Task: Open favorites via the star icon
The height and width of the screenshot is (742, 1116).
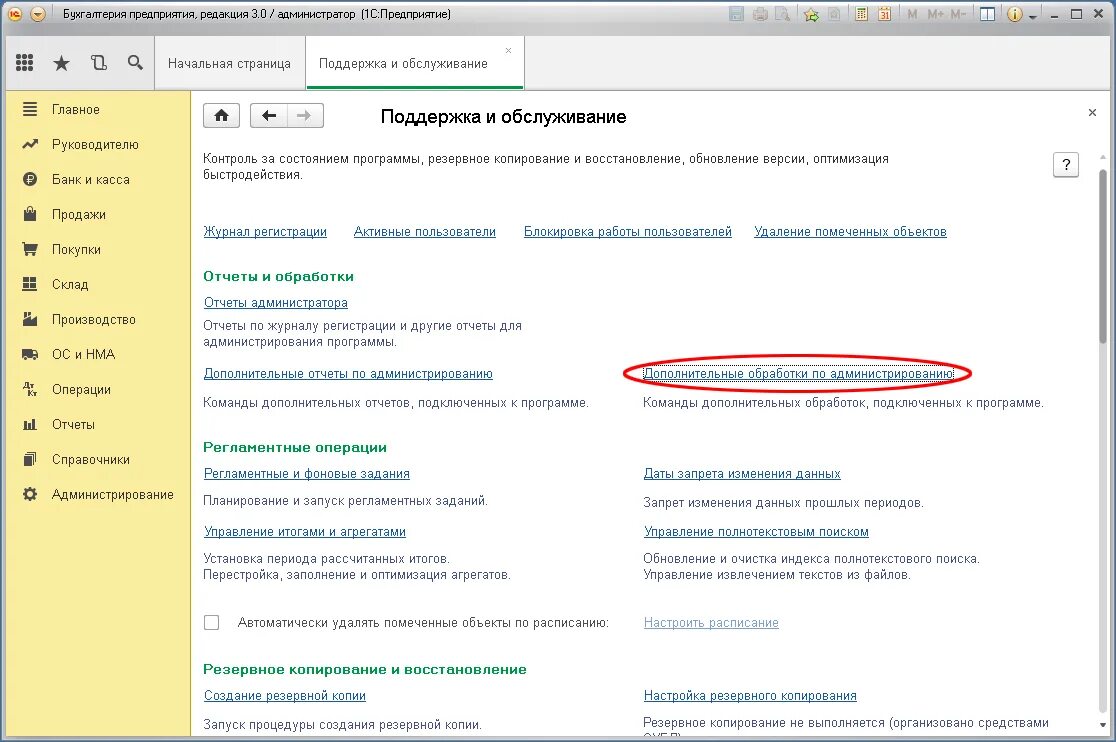Action: [x=61, y=62]
